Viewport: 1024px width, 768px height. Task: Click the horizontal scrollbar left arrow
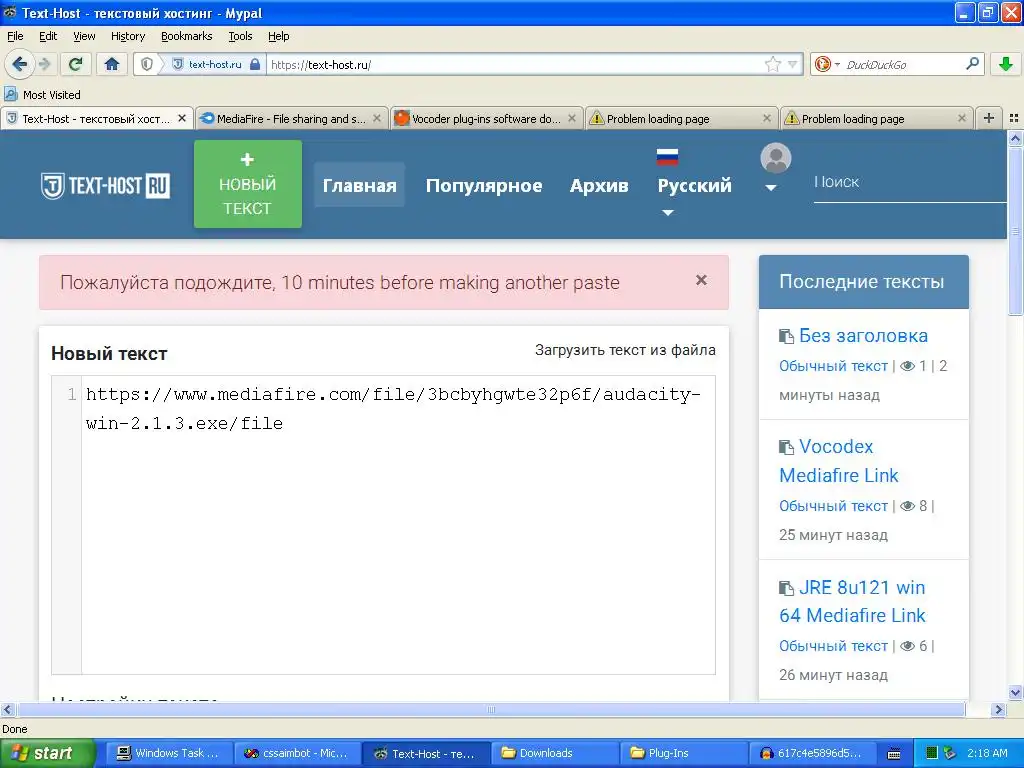8,709
